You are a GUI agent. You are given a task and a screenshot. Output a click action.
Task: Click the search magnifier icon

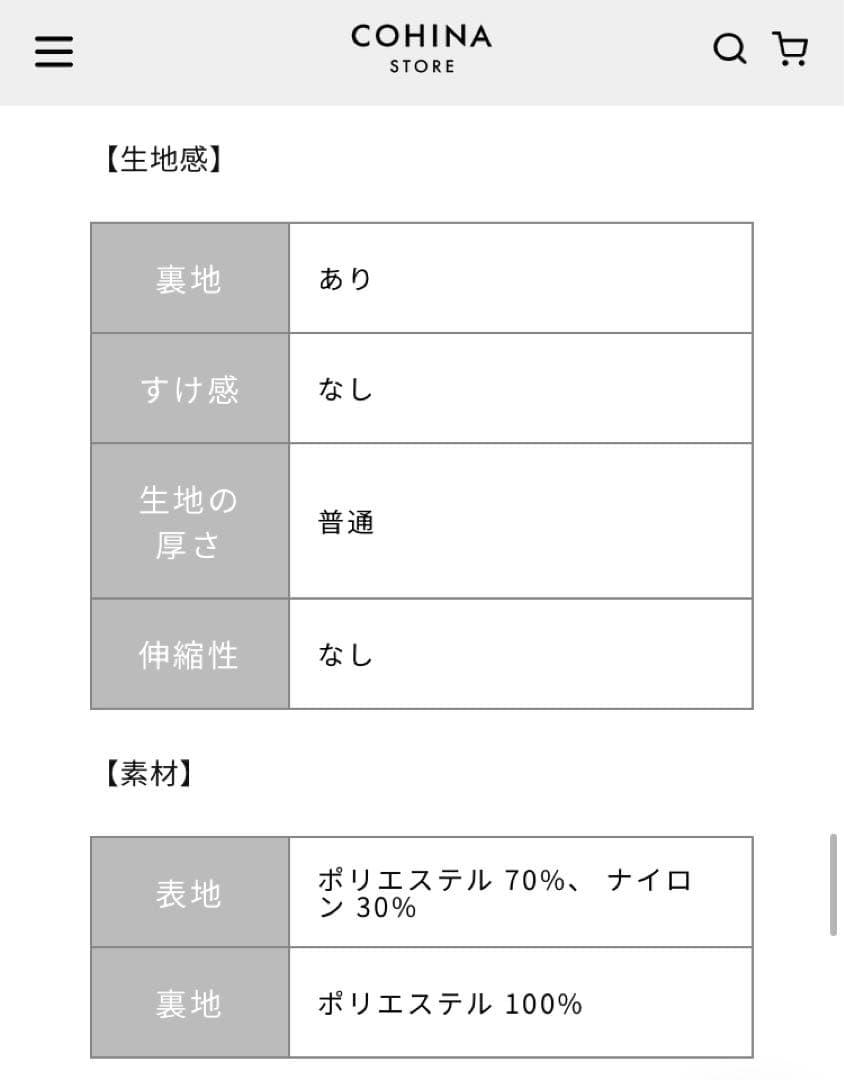[729, 48]
